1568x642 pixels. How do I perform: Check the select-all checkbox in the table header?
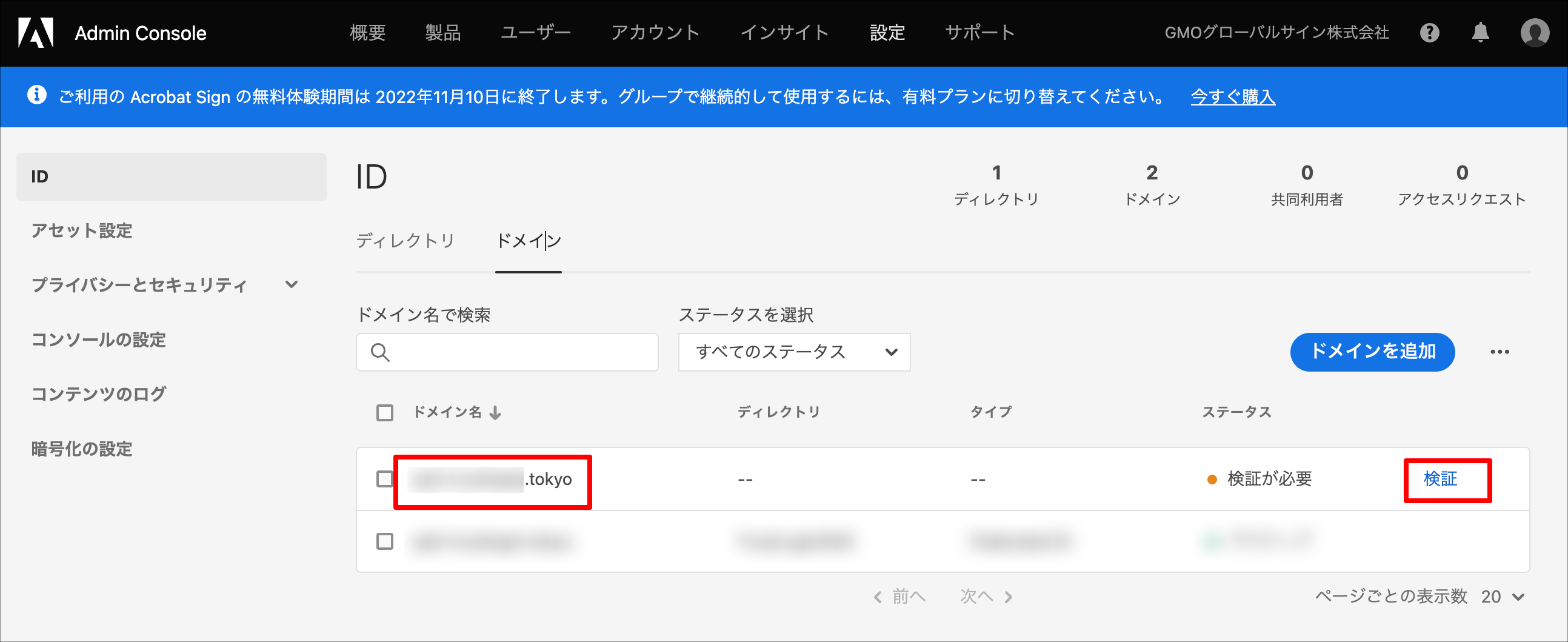pos(385,412)
